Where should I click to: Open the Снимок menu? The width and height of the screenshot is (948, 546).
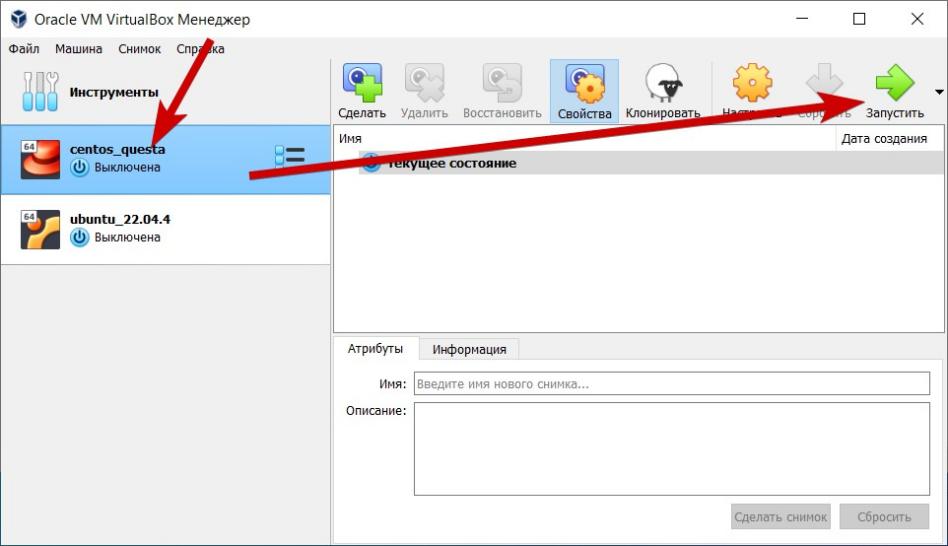click(140, 48)
